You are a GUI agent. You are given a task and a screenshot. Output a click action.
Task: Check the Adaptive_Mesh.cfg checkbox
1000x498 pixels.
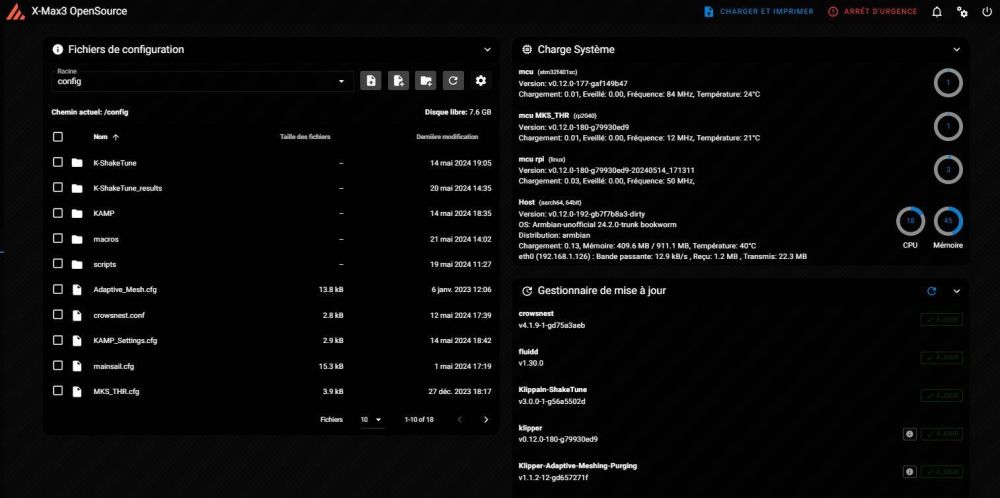click(58, 289)
